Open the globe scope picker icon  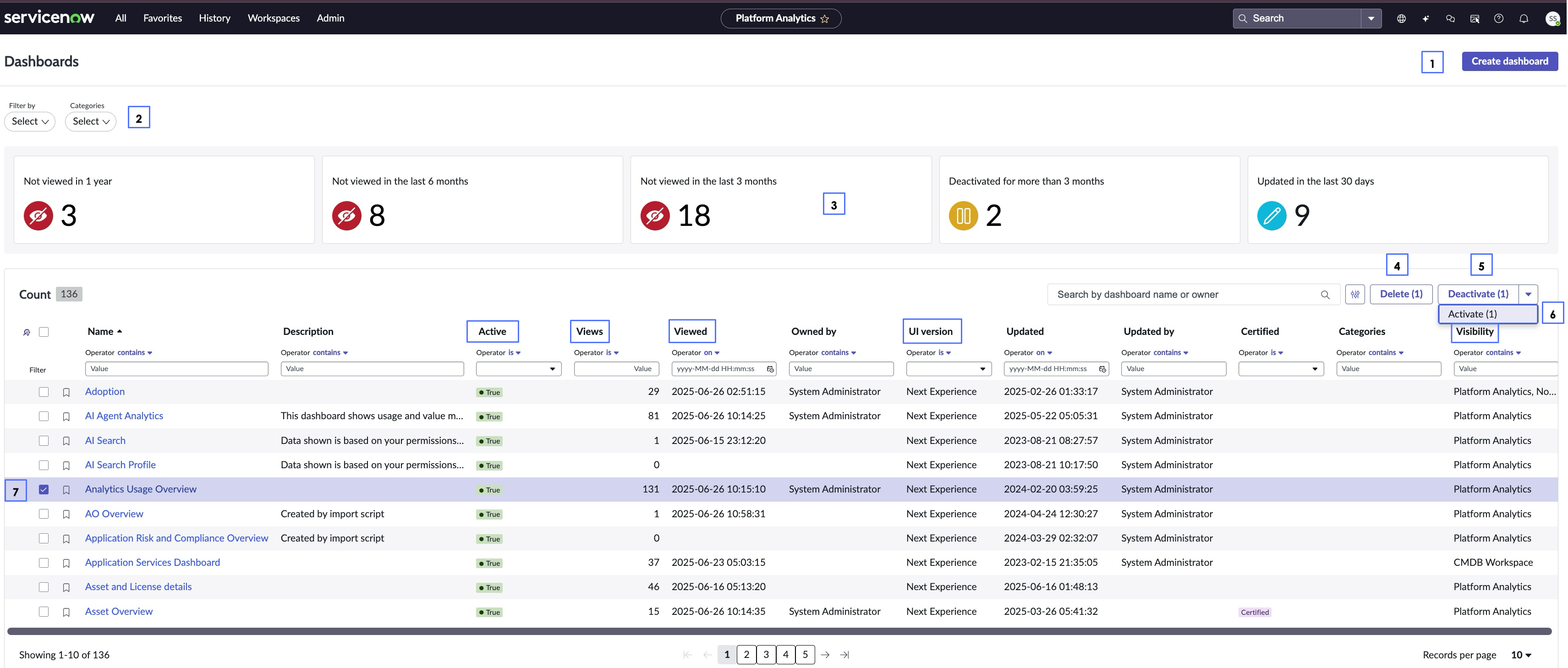[x=1401, y=19]
